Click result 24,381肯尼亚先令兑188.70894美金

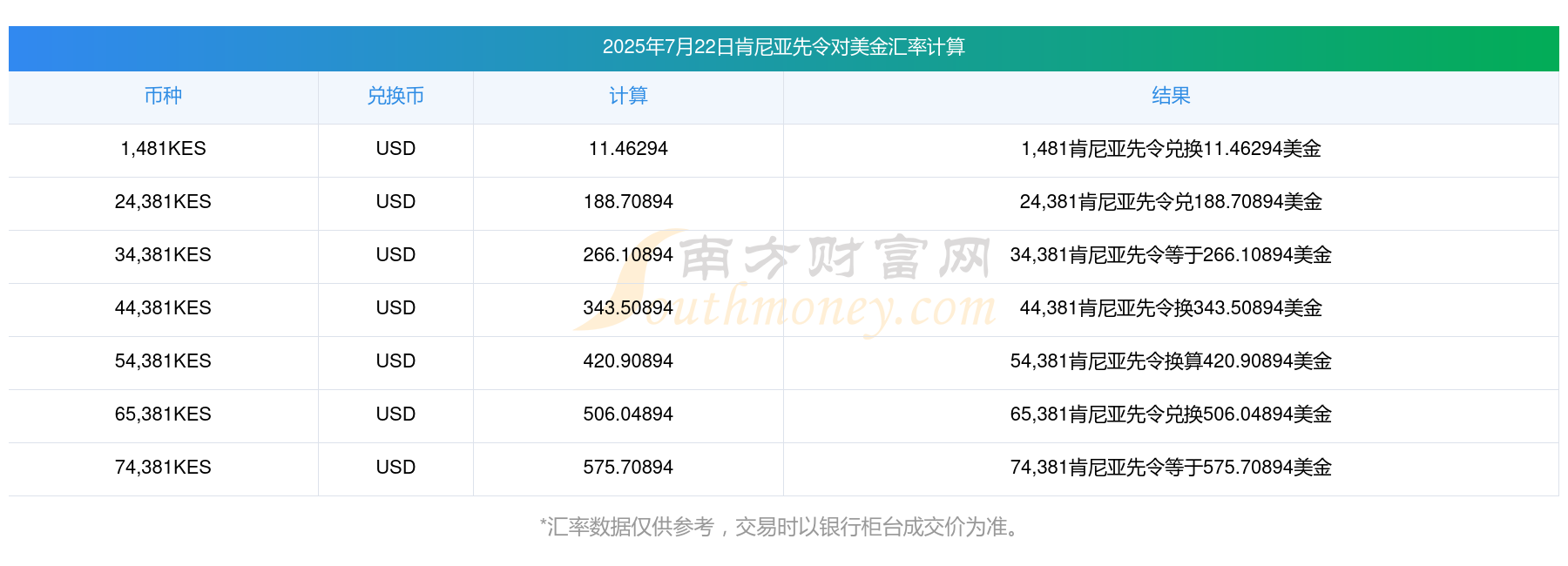point(1171,202)
